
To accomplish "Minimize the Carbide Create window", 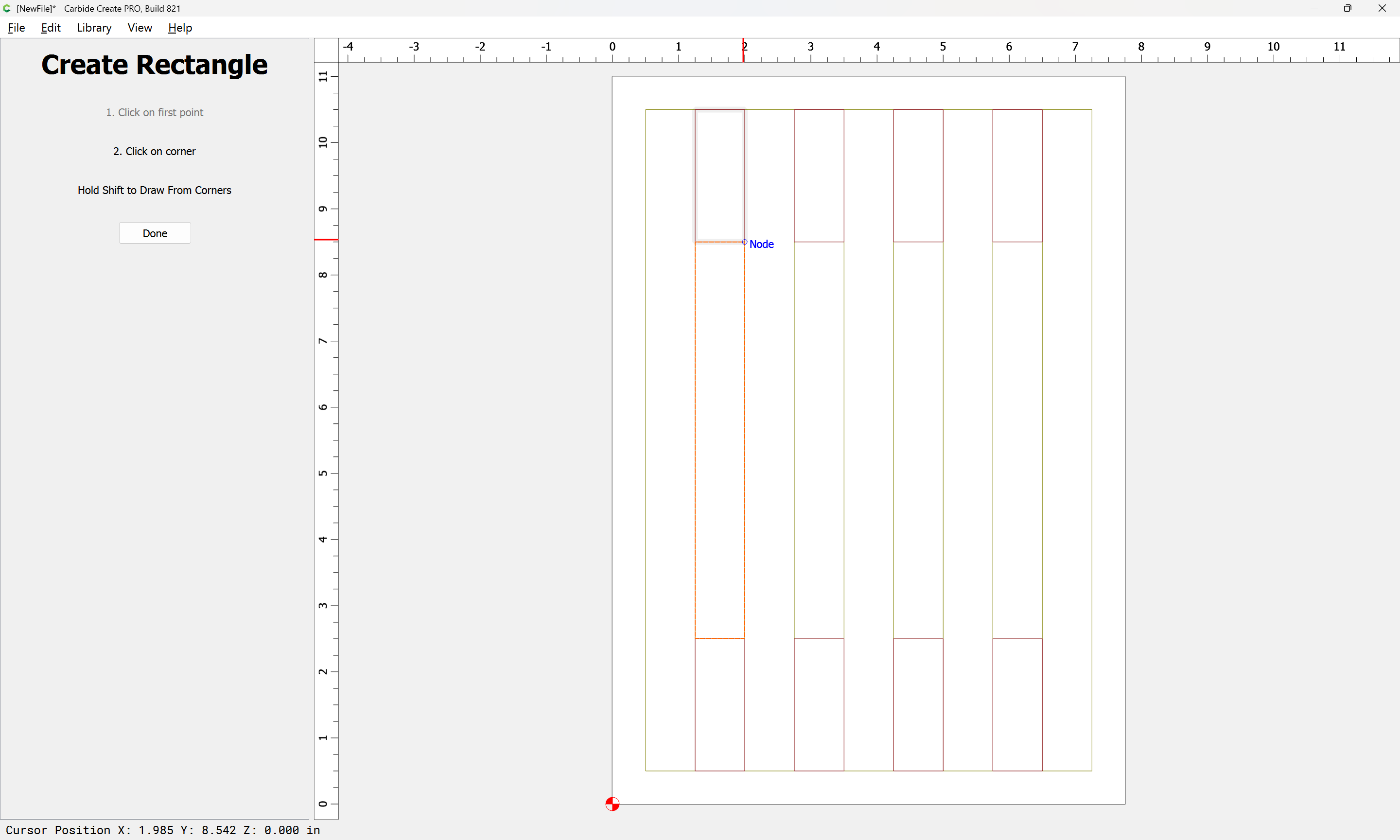I will [1314, 8].
